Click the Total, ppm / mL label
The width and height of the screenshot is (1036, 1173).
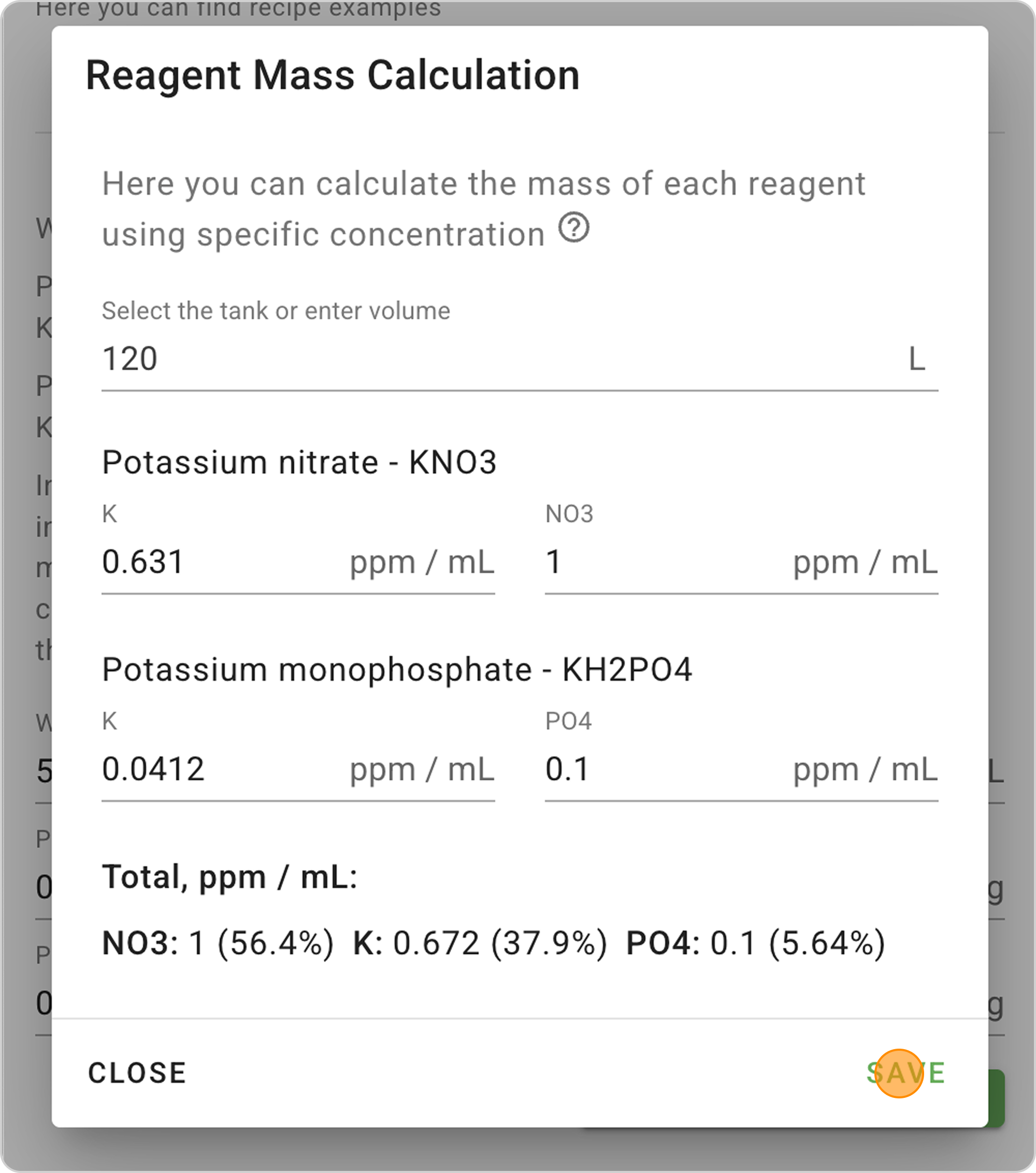pyautogui.click(x=229, y=878)
